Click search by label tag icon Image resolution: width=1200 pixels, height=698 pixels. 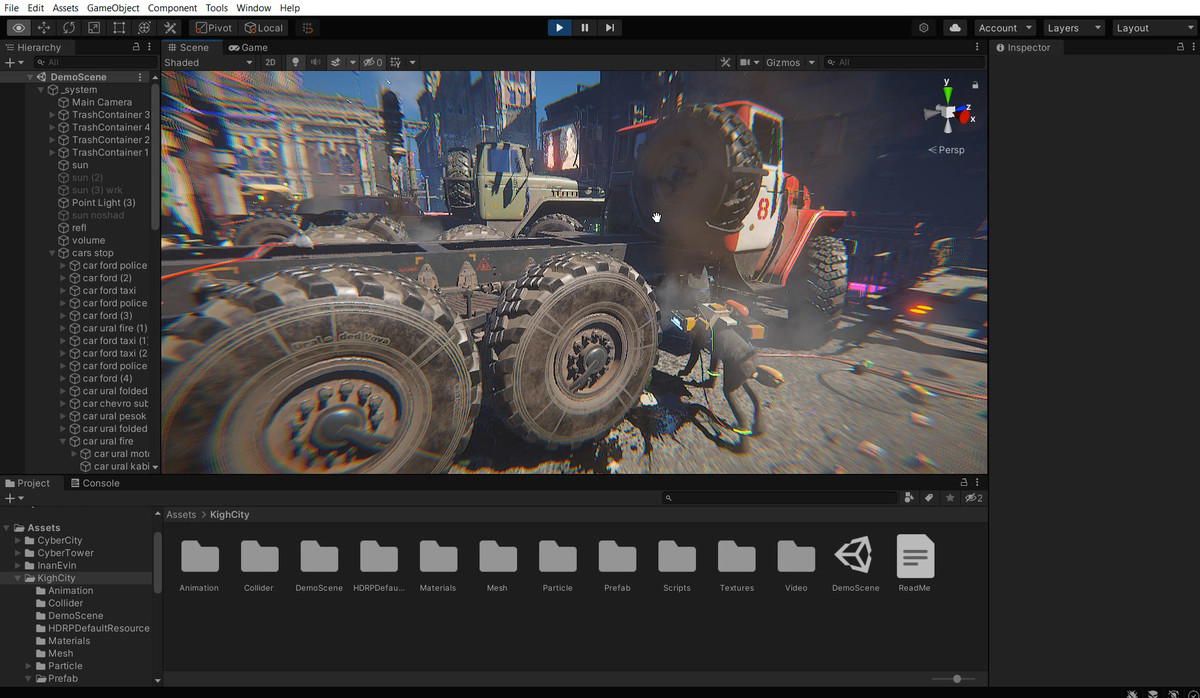point(928,497)
